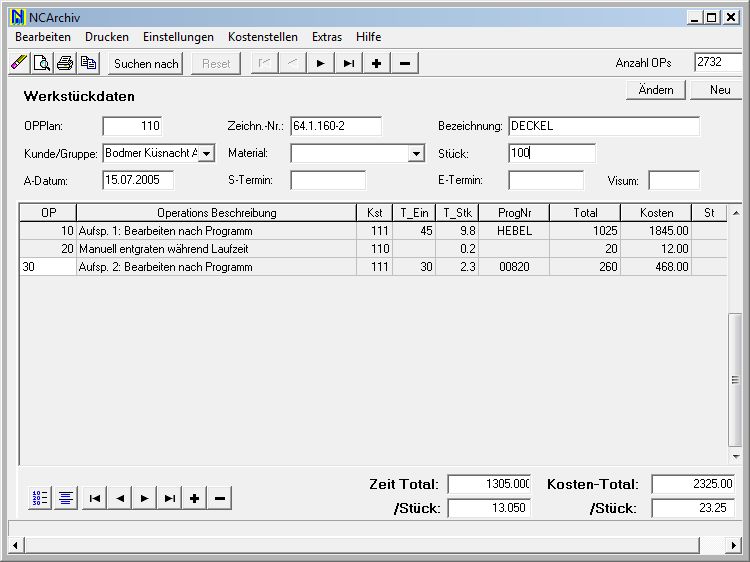The width and height of the screenshot is (750, 562).
Task: Click the blue text-lines icon at bottom
Action: click(x=66, y=498)
